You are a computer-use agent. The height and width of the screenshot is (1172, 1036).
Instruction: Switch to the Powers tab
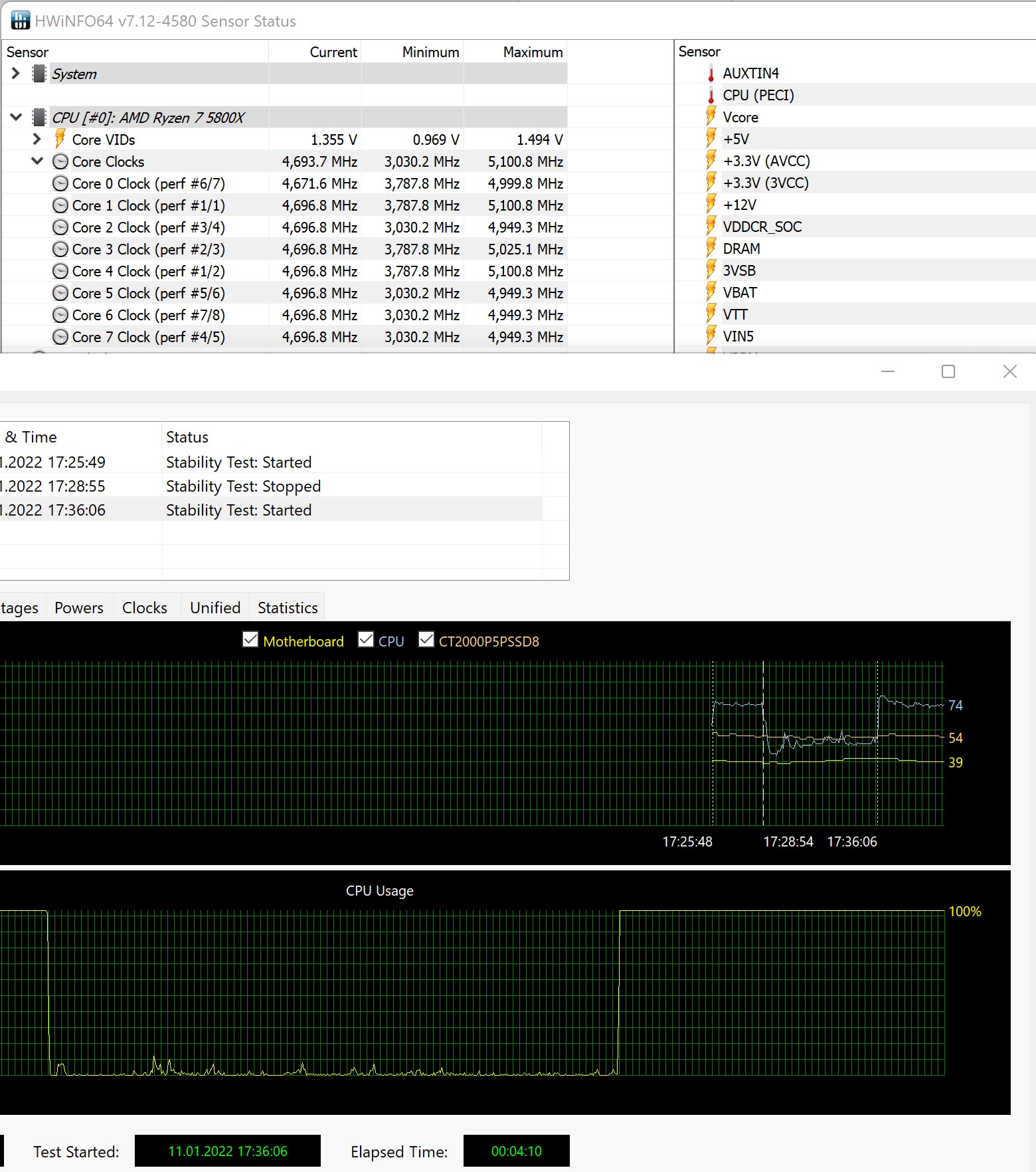pos(79,608)
